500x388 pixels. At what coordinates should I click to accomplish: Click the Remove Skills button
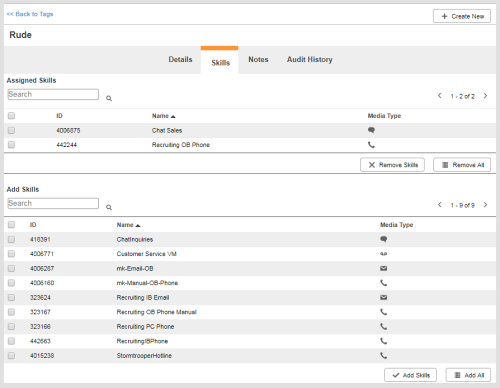tap(392, 165)
